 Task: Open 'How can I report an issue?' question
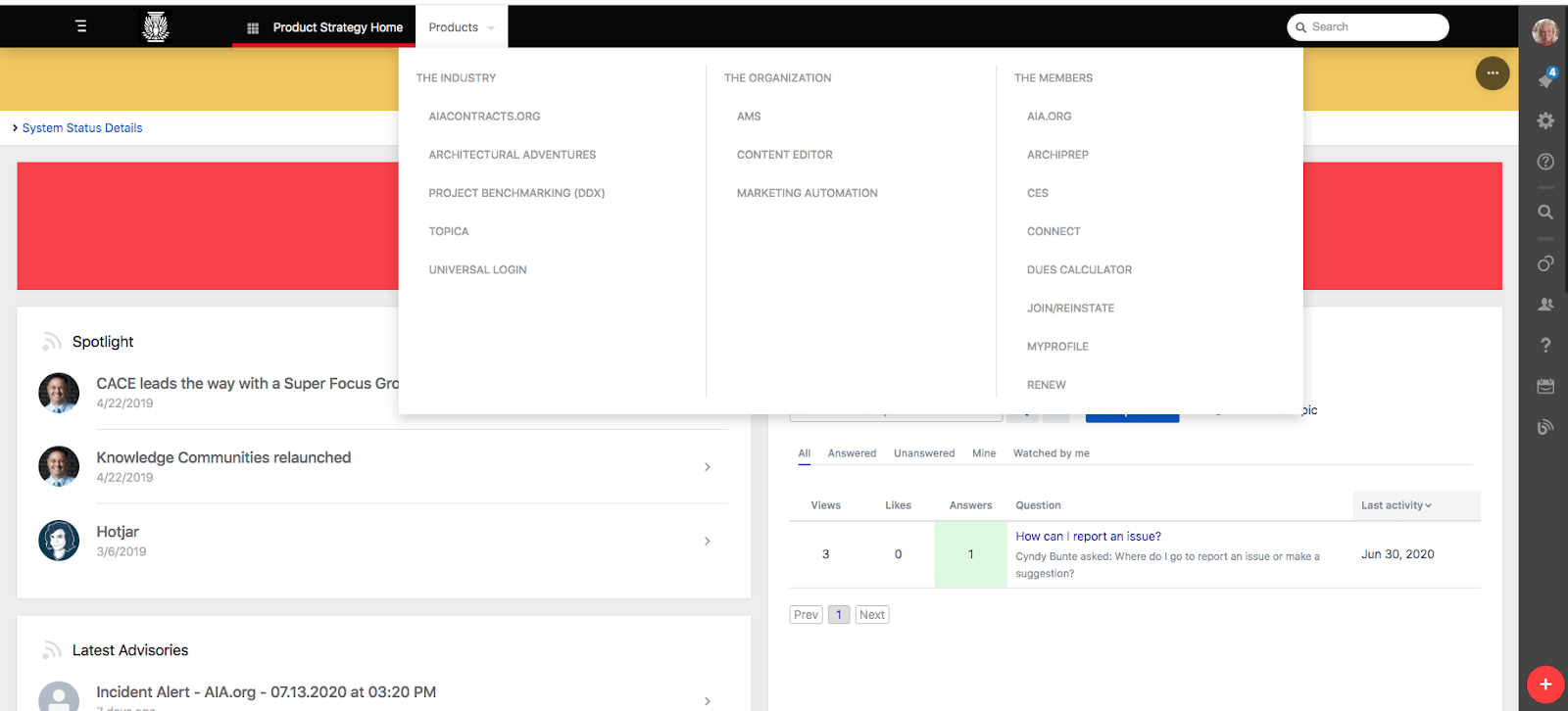(x=1088, y=537)
